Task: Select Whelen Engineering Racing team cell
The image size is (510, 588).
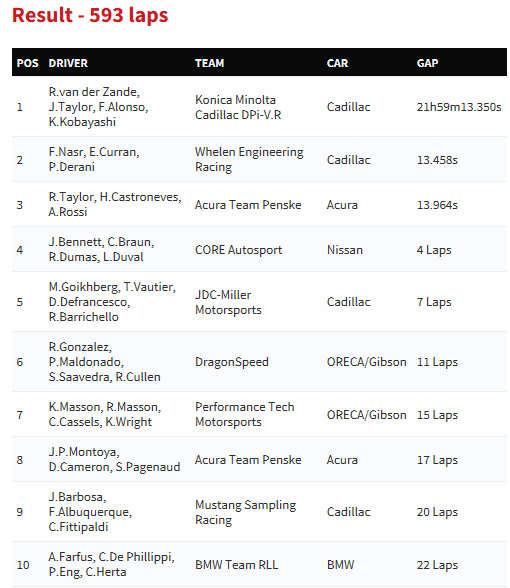Action: click(x=249, y=159)
